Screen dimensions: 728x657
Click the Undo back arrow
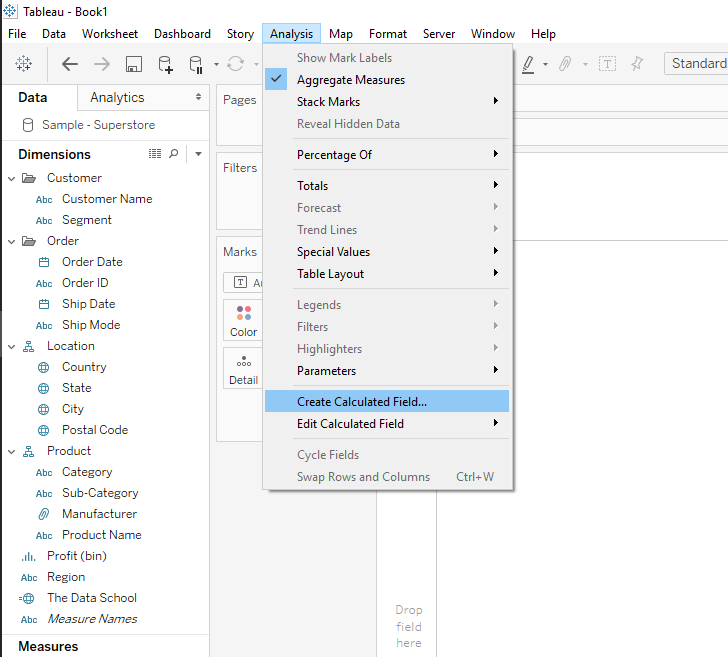coord(69,64)
